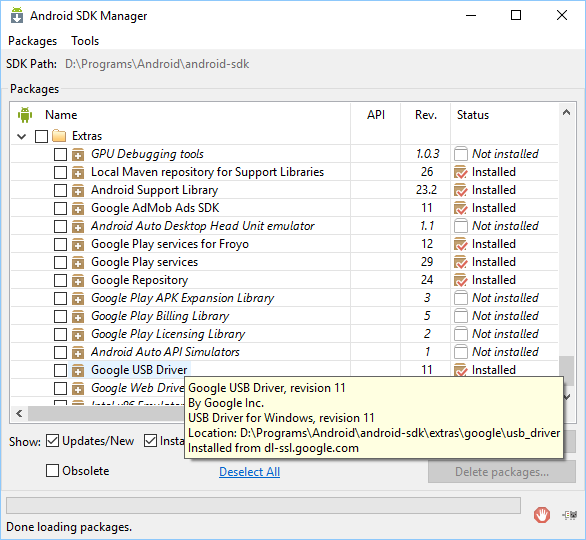The height and width of the screenshot is (540, 586).
Task: Open the Tools menu
Action: pos(85,41)
